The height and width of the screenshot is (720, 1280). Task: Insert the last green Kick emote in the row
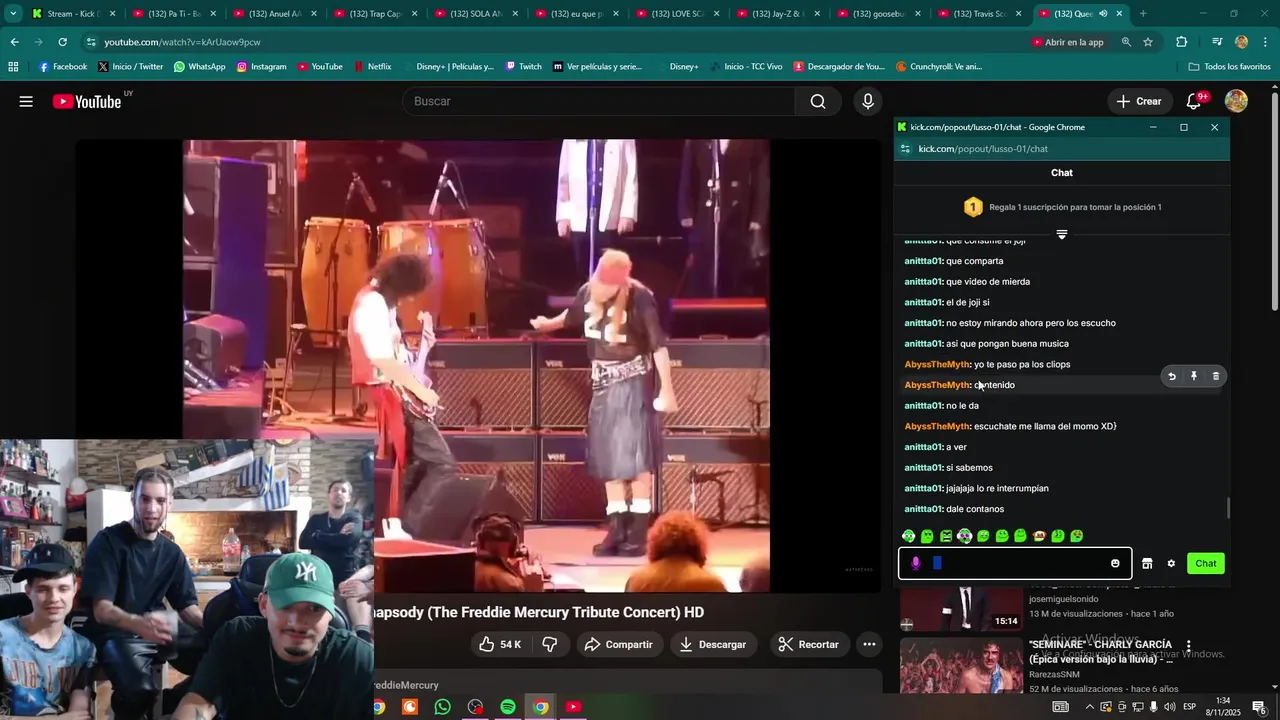point(1076,536)
